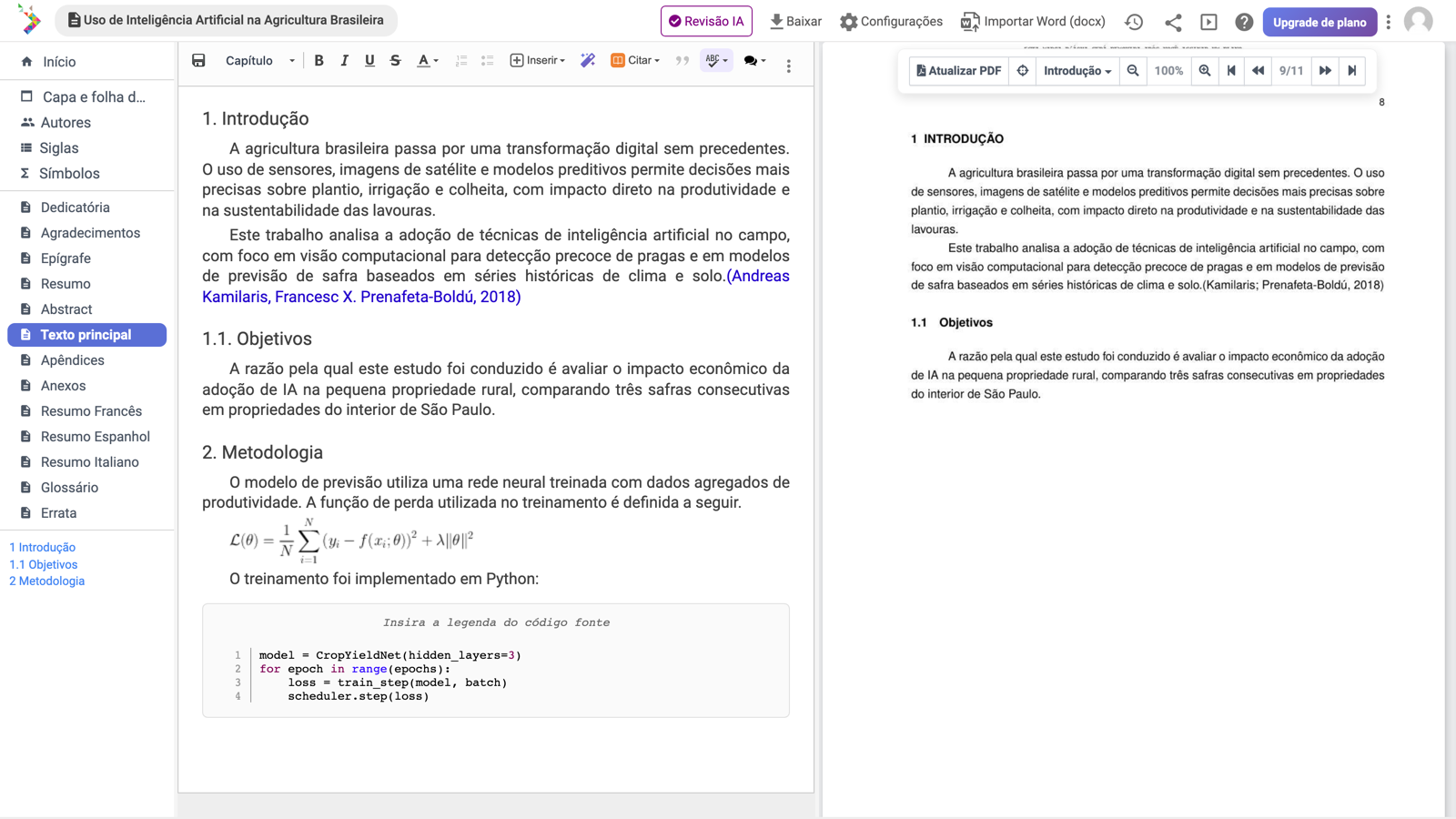Click the block quote icon
The image size is (1456, 819).
pyautogui.click(x=682, y=61)
